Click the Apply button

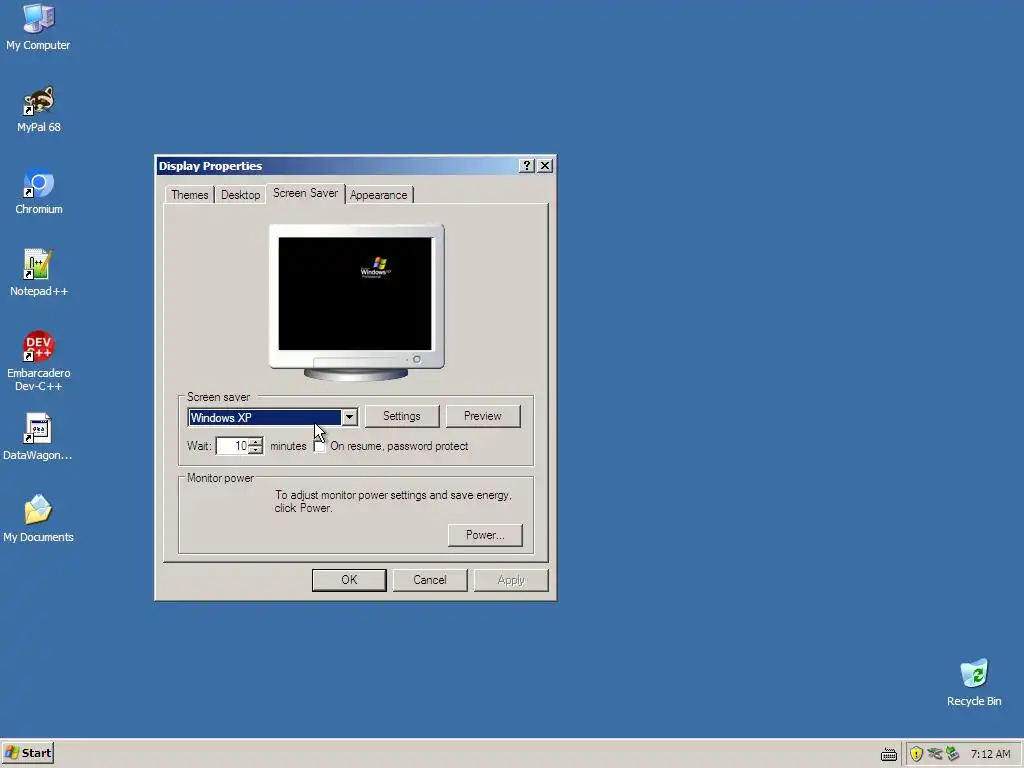(511, 580)
